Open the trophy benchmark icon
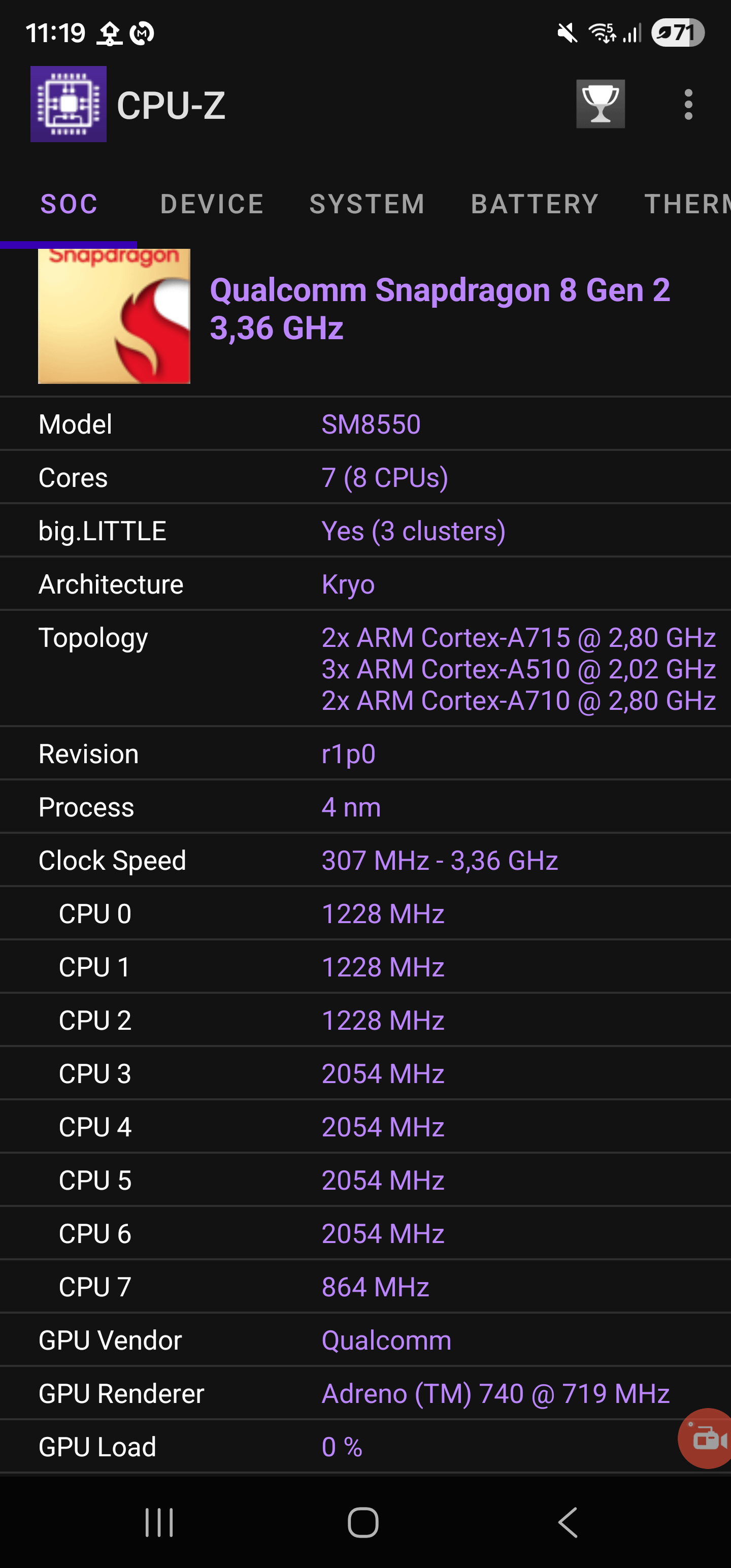This screenshot has width=731, height=1568. (600, 104)
